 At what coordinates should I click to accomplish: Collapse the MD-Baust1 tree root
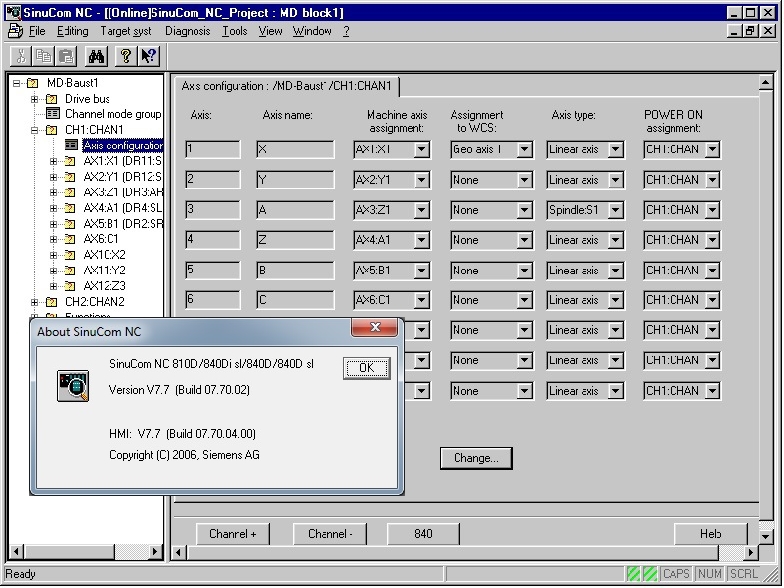17,84
